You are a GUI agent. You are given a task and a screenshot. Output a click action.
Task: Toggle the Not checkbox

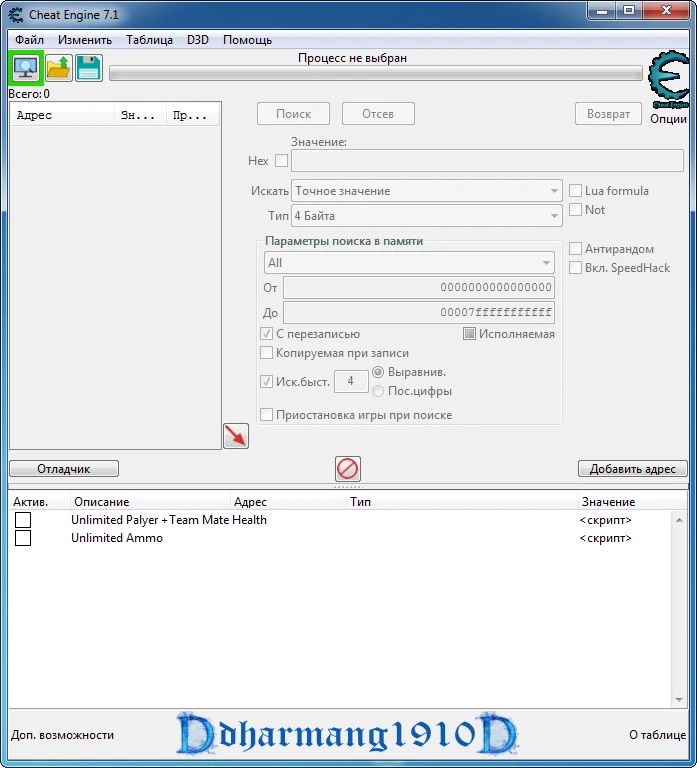tap(575, 210)
